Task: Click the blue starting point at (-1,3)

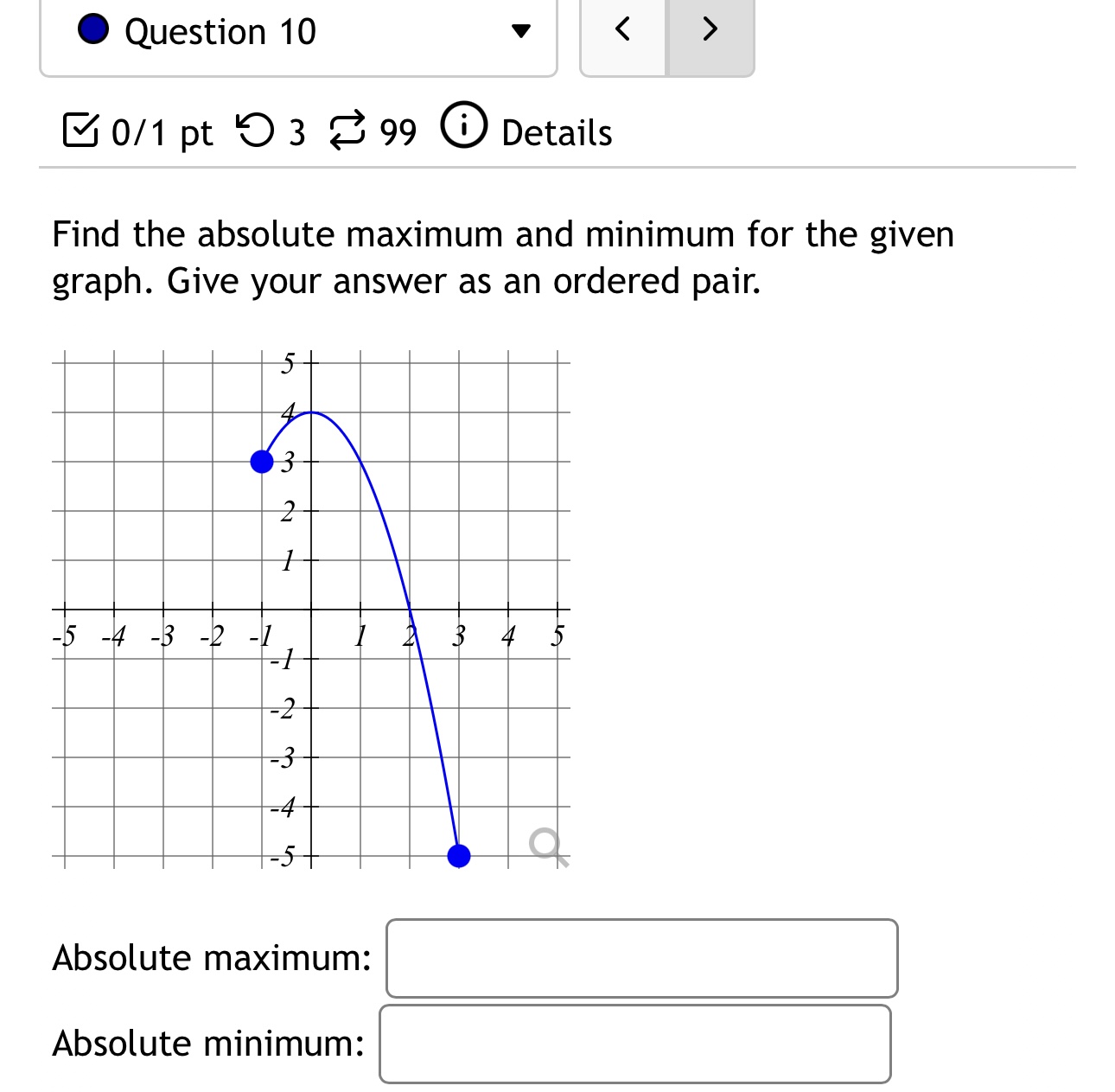Action: coord(260,462)
